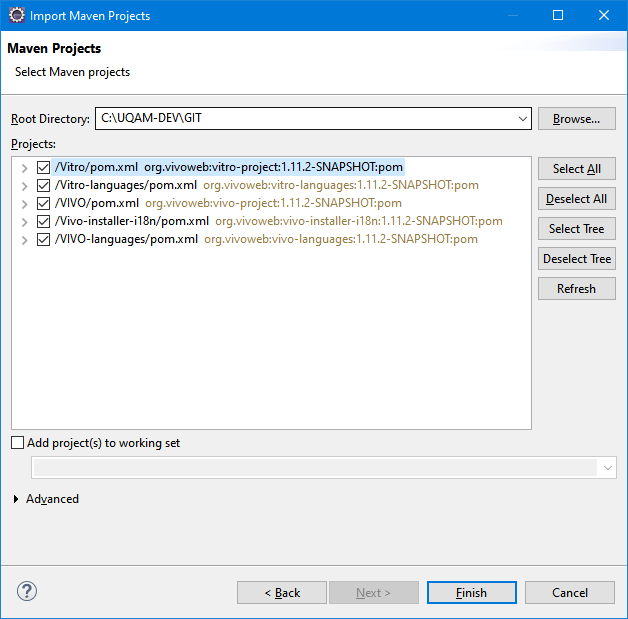Maximize the Import Maven Projects window
628x619 pixels.
(558, 15)
